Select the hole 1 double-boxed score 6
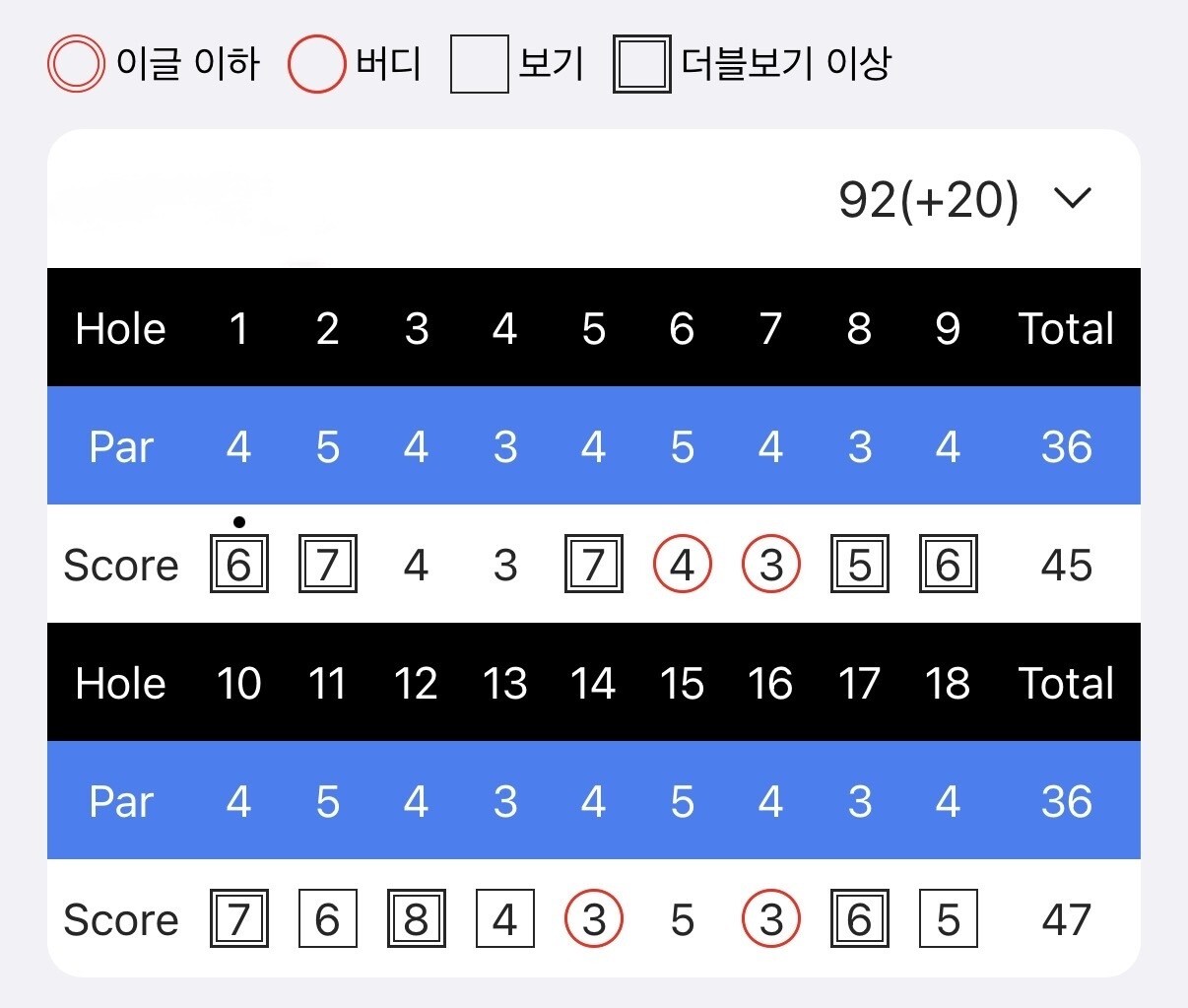Screen dimensions: 1188x1008 [238, 565]
